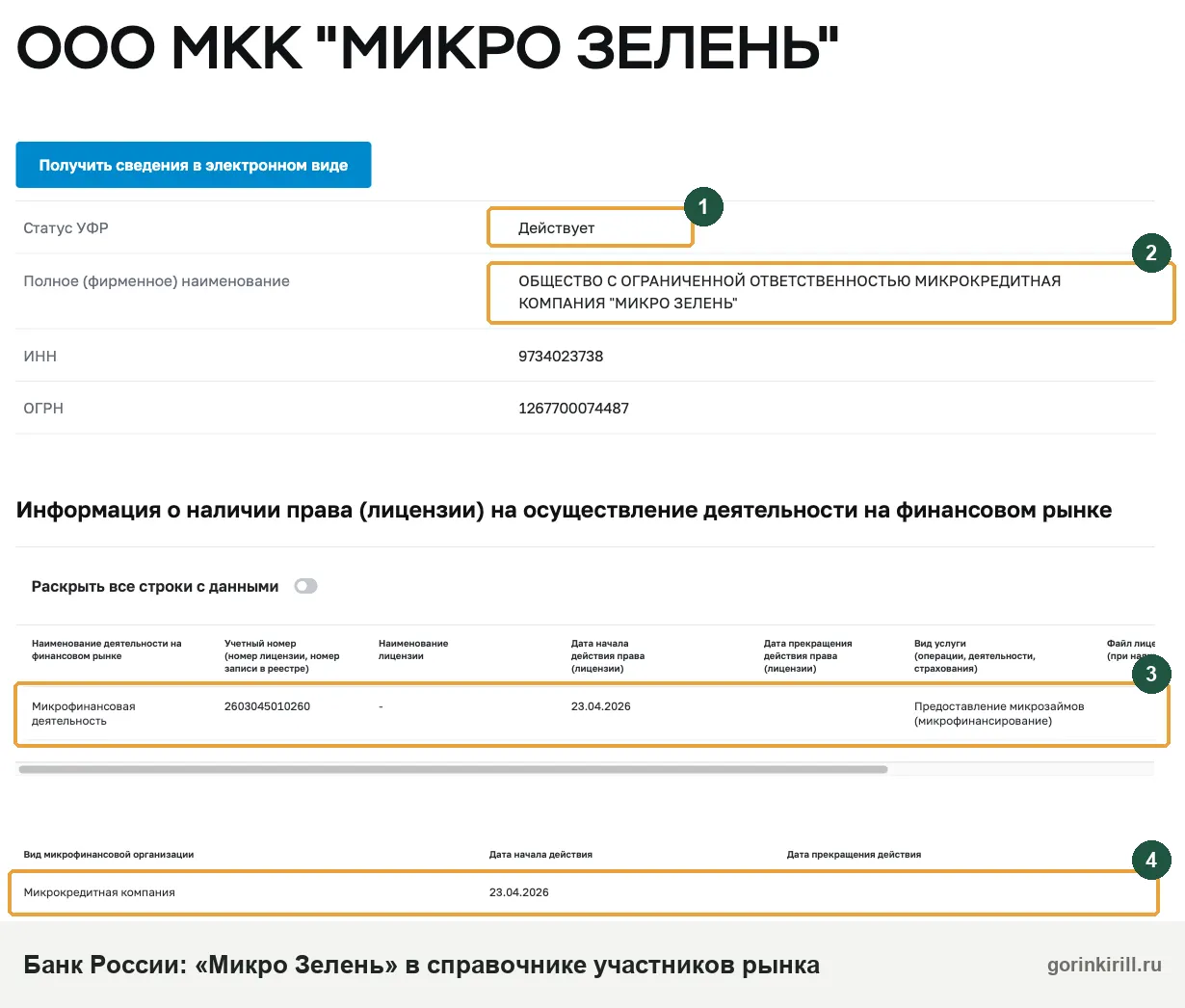Click section heading 'Информация о наличии права (лицензии)'

click(250, 511)
